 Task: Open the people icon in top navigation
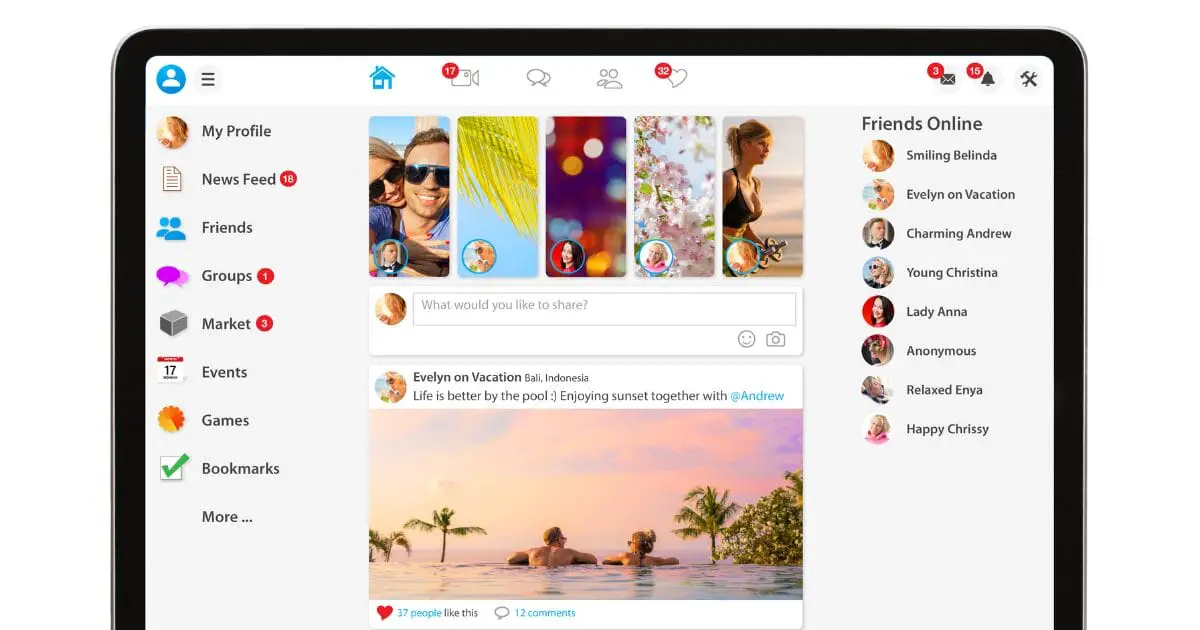[609, 78]
